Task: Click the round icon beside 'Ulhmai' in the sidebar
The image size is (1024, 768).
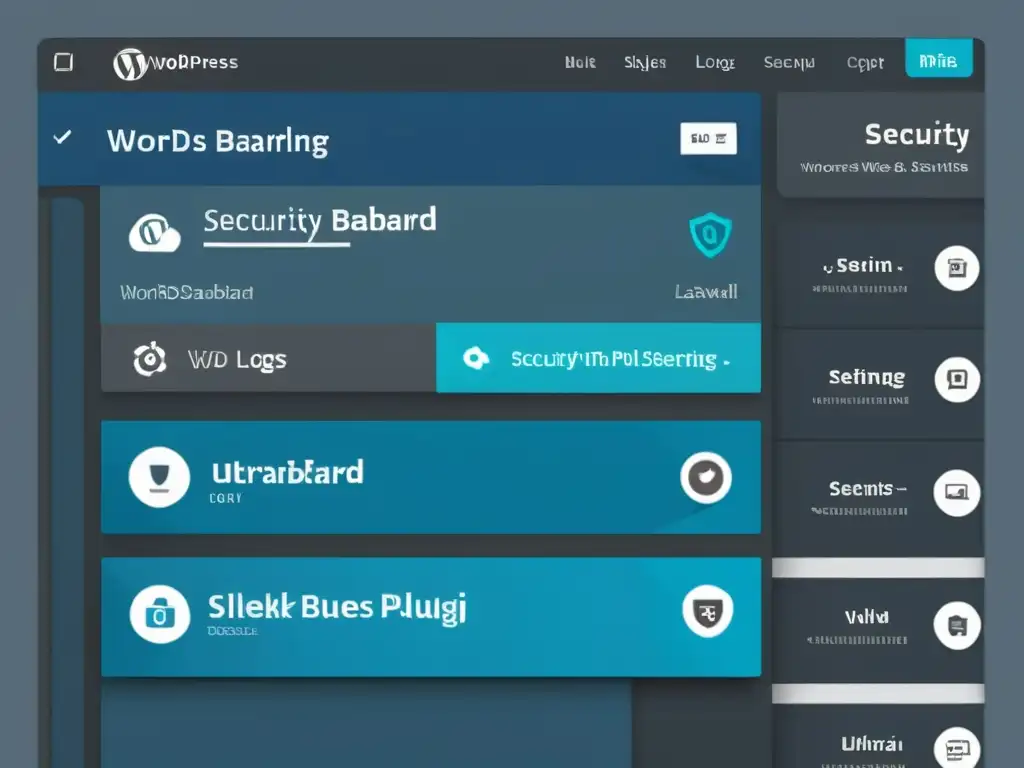Action: click(957, 748)
